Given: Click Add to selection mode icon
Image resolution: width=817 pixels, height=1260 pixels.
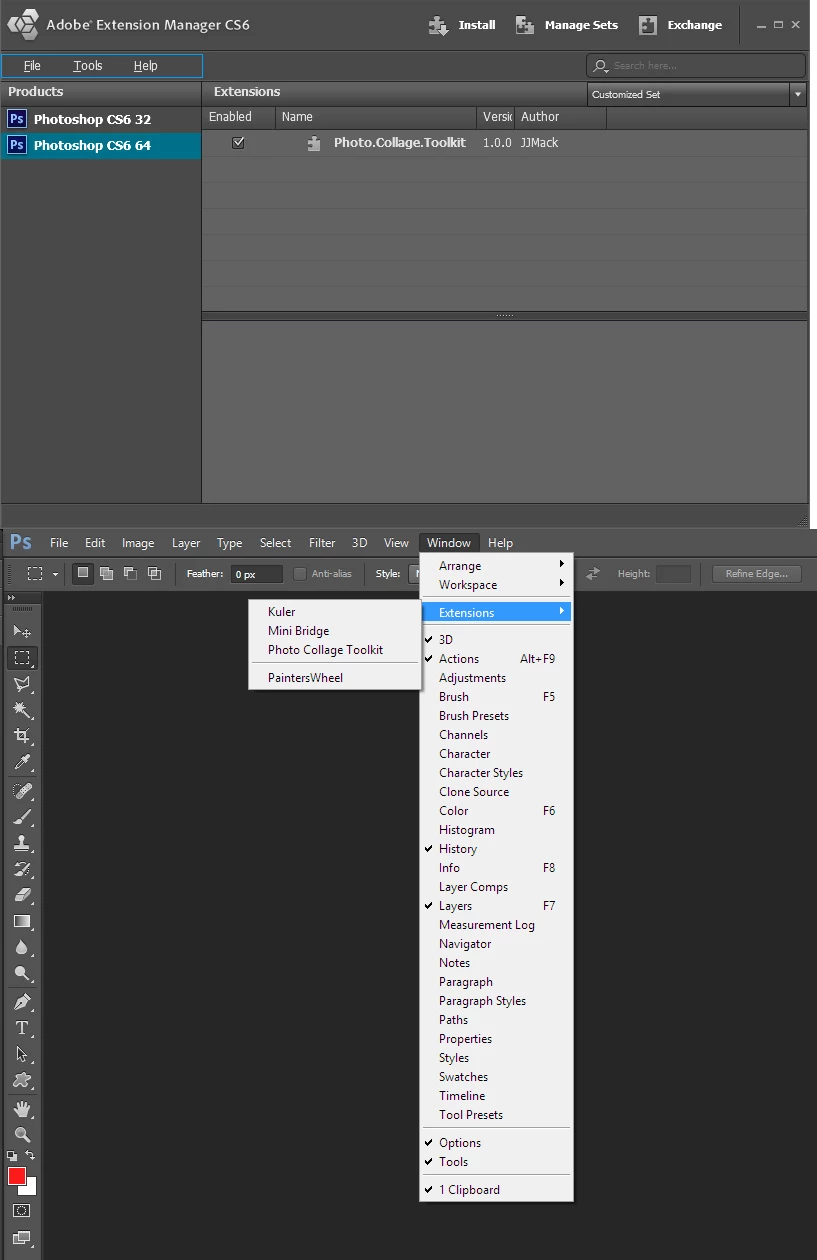Looking at the screenshot, I should coord(106,574).
